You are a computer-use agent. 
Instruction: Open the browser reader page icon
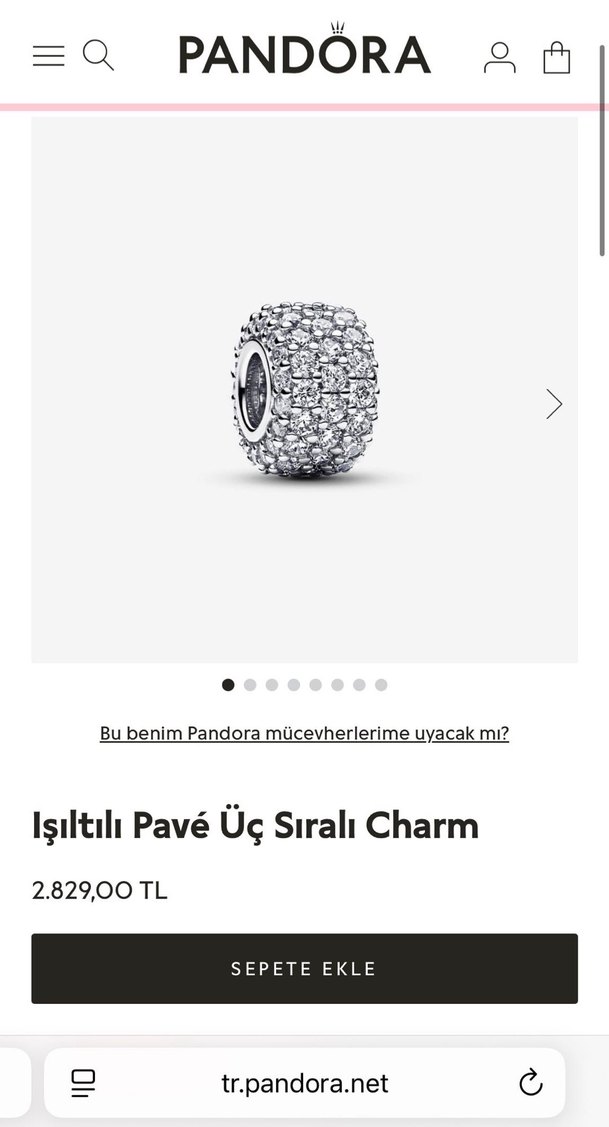point(83,1083)
